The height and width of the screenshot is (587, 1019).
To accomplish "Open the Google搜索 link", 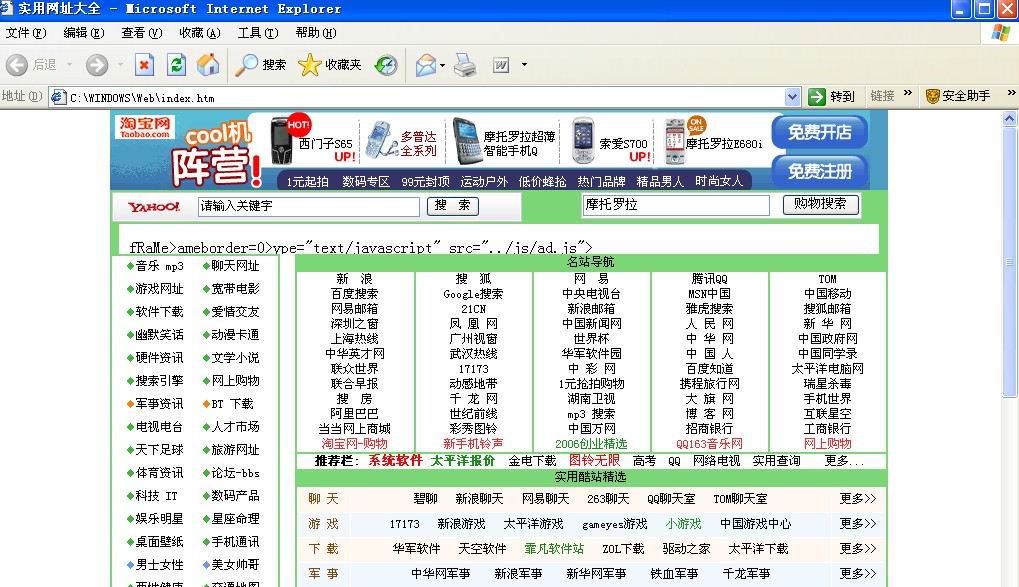I will click(x=473, y=294).
